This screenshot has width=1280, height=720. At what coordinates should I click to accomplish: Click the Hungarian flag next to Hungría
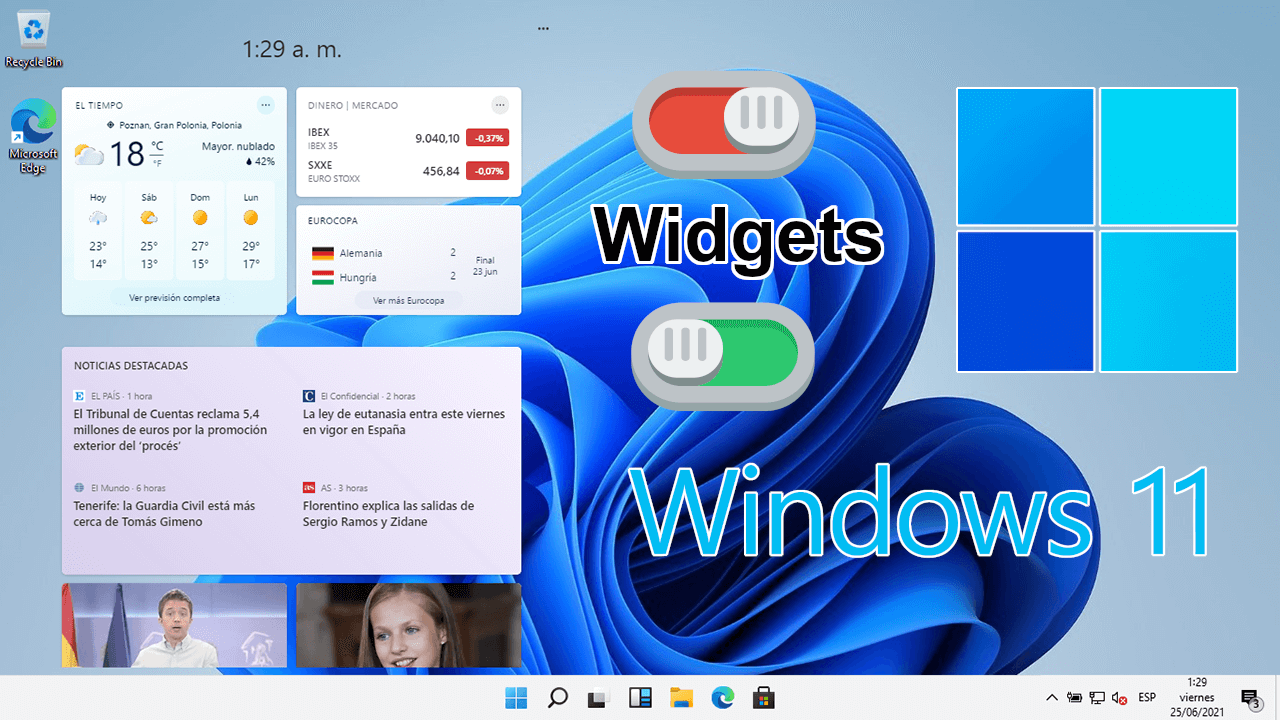(322, 277)
